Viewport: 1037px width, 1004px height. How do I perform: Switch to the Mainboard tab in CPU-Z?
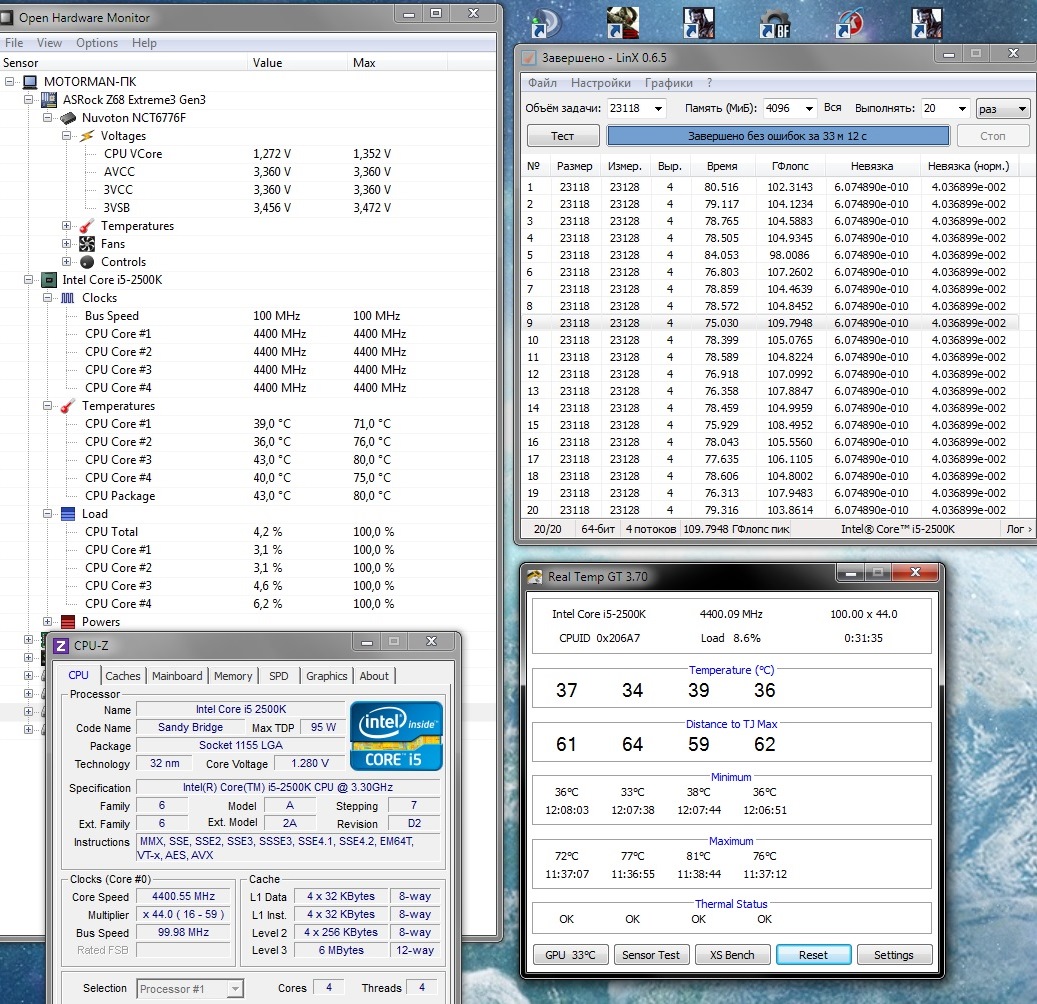(x=177, y=676)
